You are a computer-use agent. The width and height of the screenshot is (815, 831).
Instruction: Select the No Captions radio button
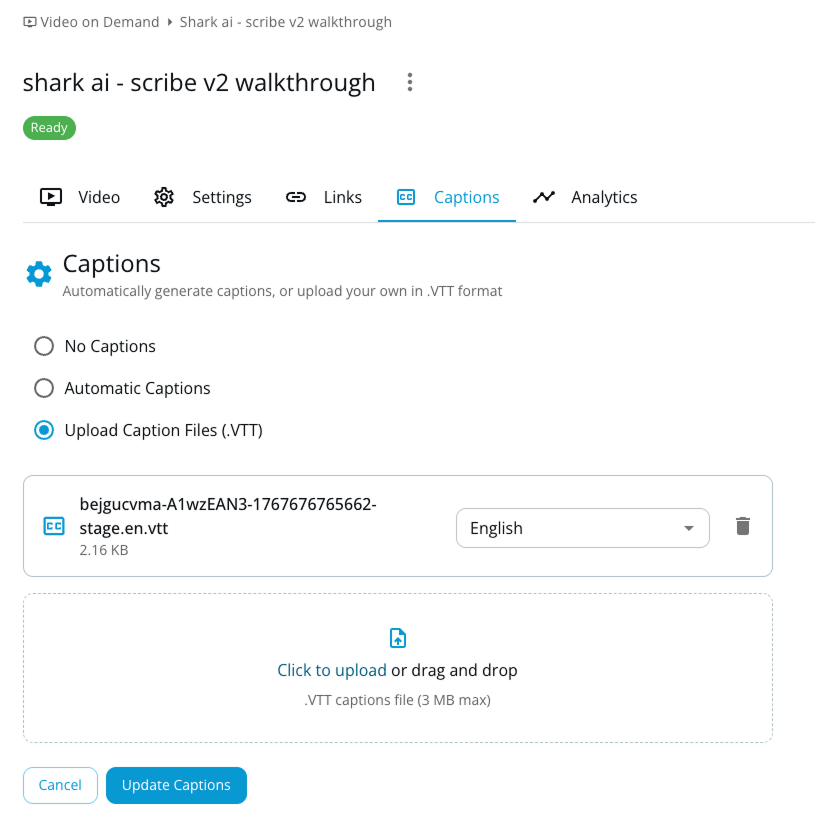click(44, 346)
